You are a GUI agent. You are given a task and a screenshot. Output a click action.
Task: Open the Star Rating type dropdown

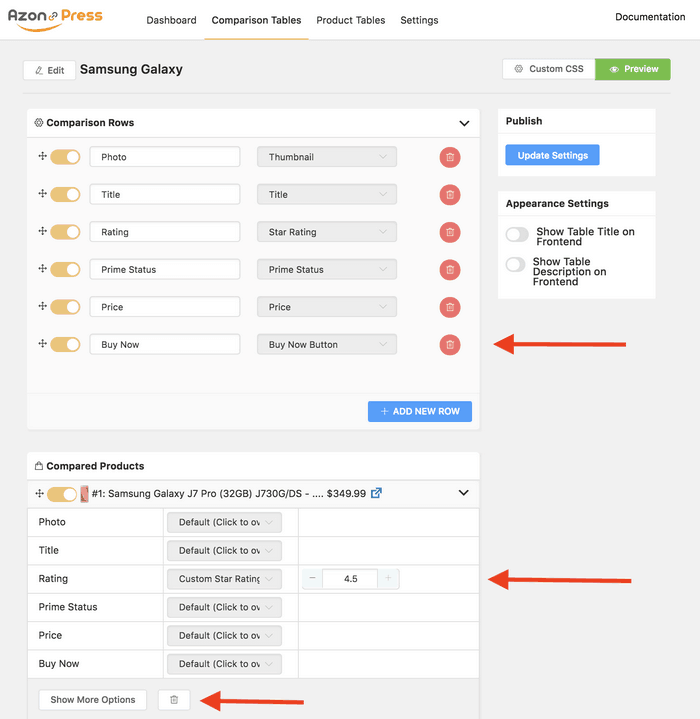click(x=327, y=232)
